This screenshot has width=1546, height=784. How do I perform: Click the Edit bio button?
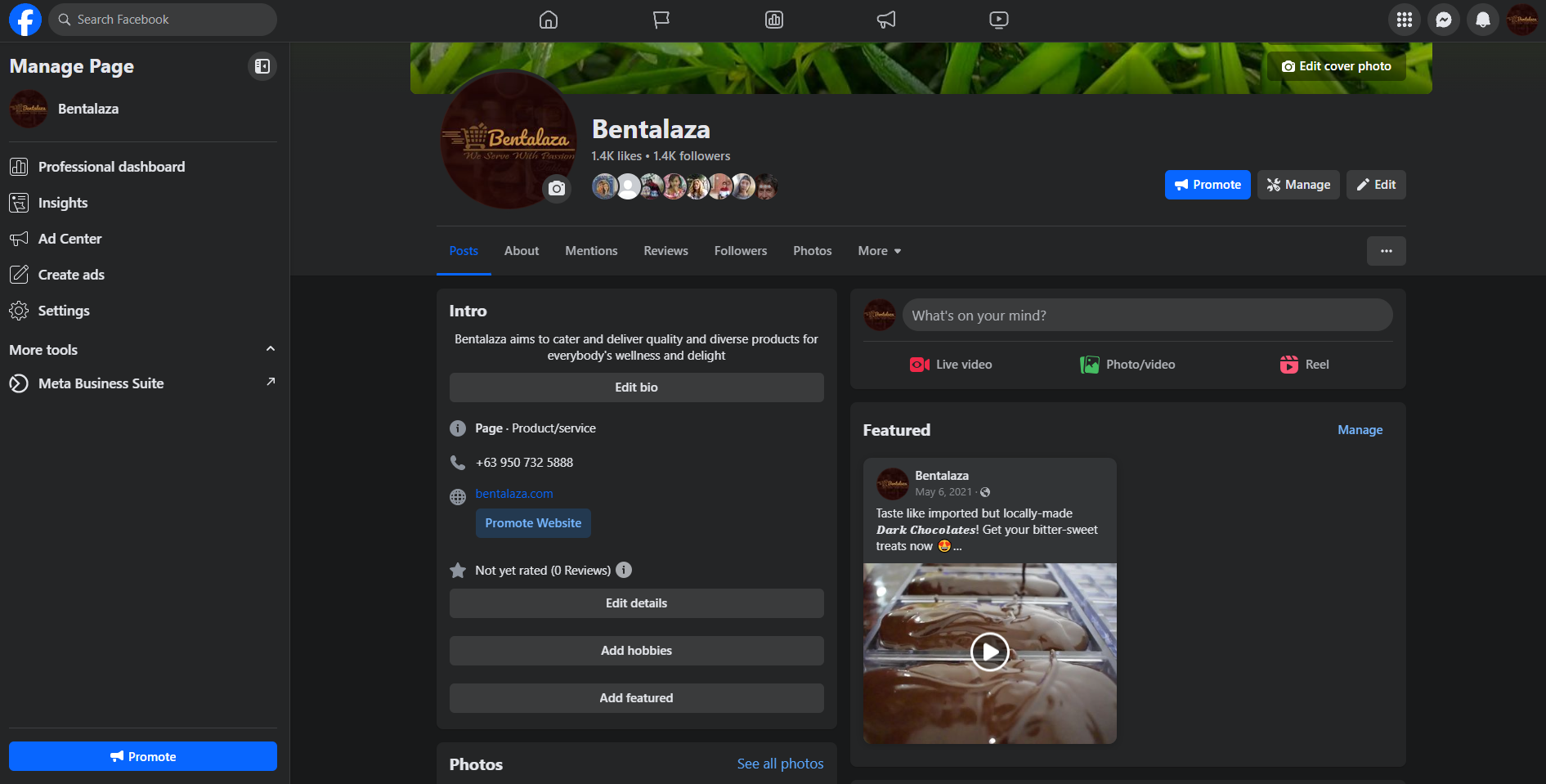click(637, 388)
